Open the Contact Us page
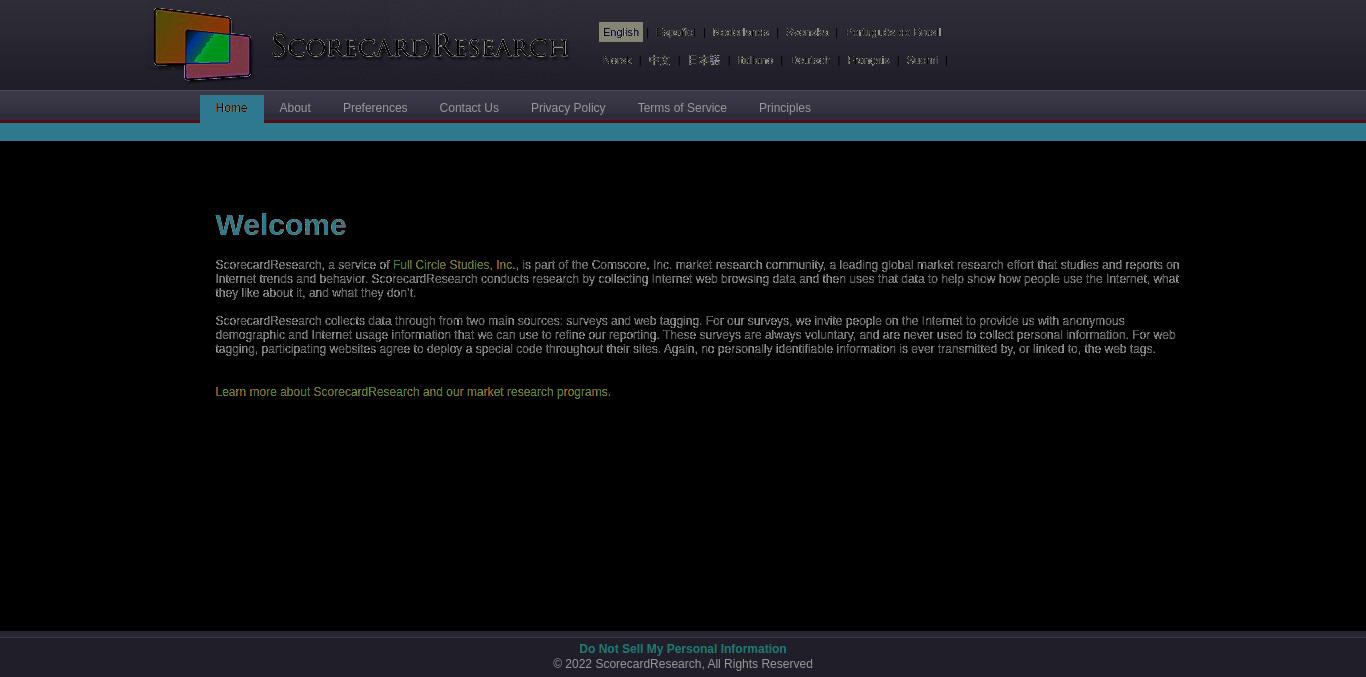 [469, 108]
